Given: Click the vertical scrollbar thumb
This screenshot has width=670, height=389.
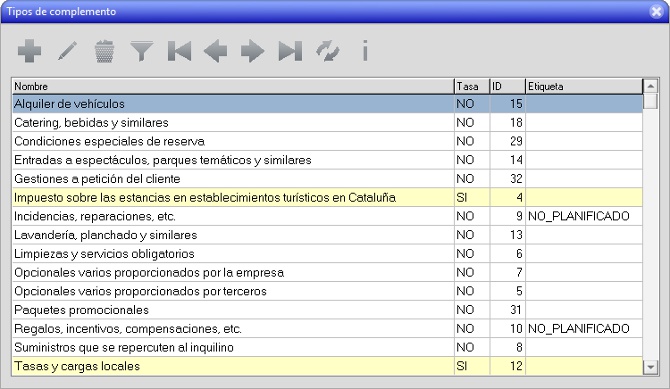Looking at the screenshot, I should pyautogui.click(x=650, y=101).
